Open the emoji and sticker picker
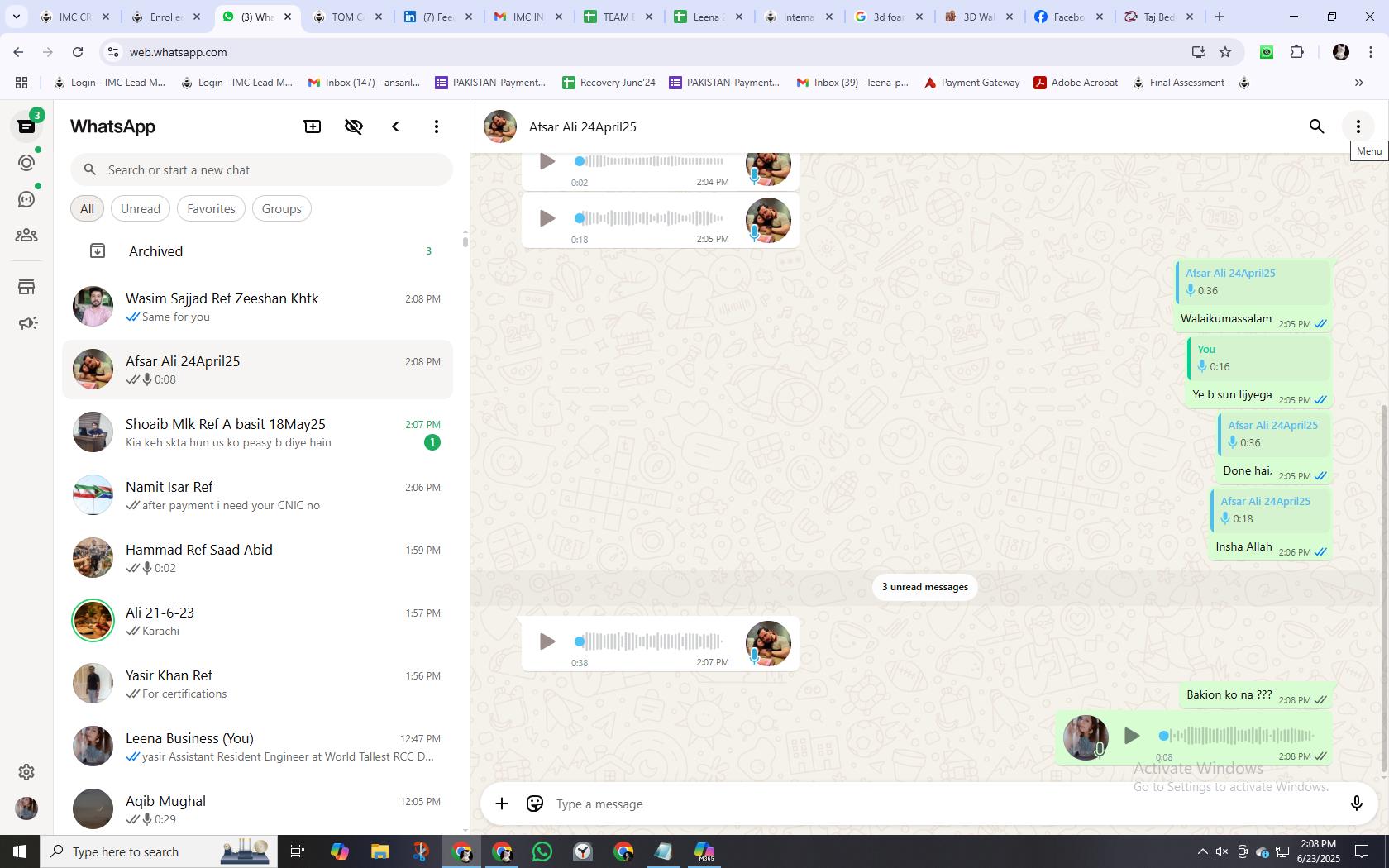1389x868 pixels. (x=535, y=804)
